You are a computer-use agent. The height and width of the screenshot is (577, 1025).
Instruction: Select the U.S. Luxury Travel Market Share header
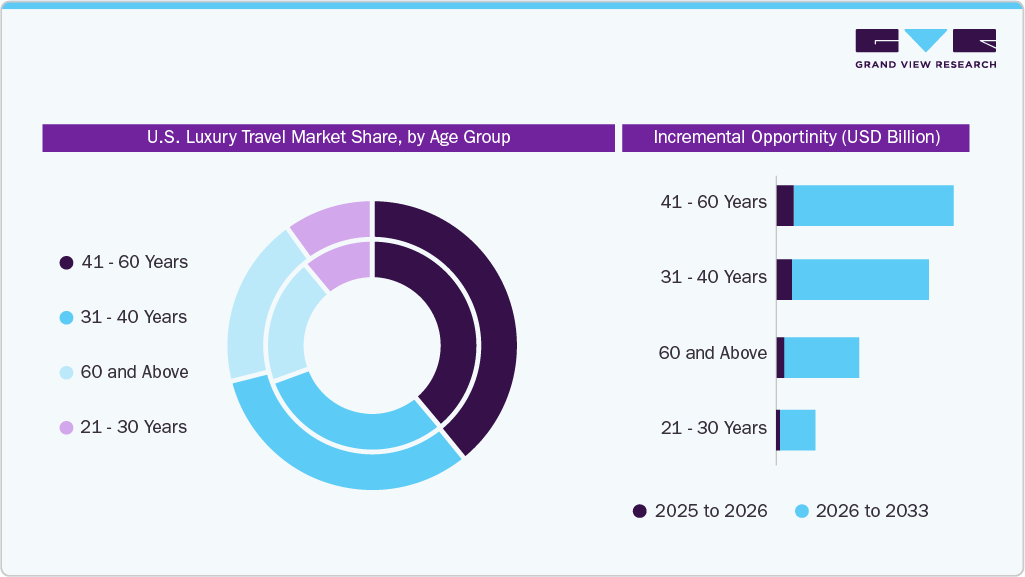click(x=328, y=137)
